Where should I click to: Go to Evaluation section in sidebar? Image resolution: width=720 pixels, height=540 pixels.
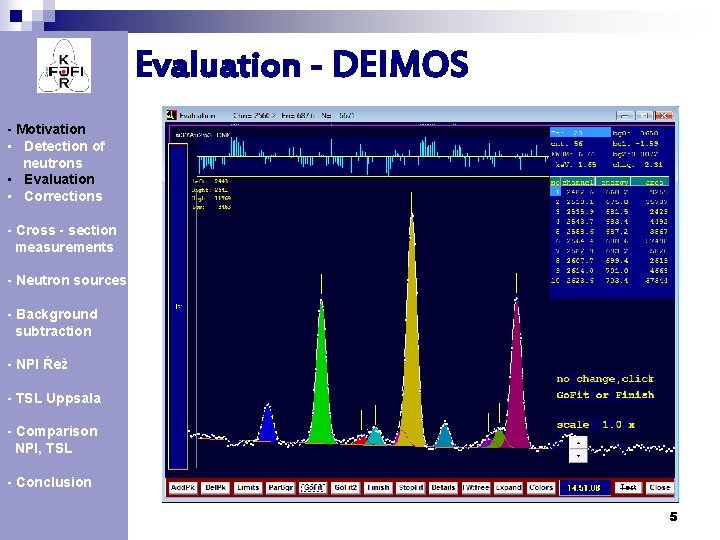59,179
